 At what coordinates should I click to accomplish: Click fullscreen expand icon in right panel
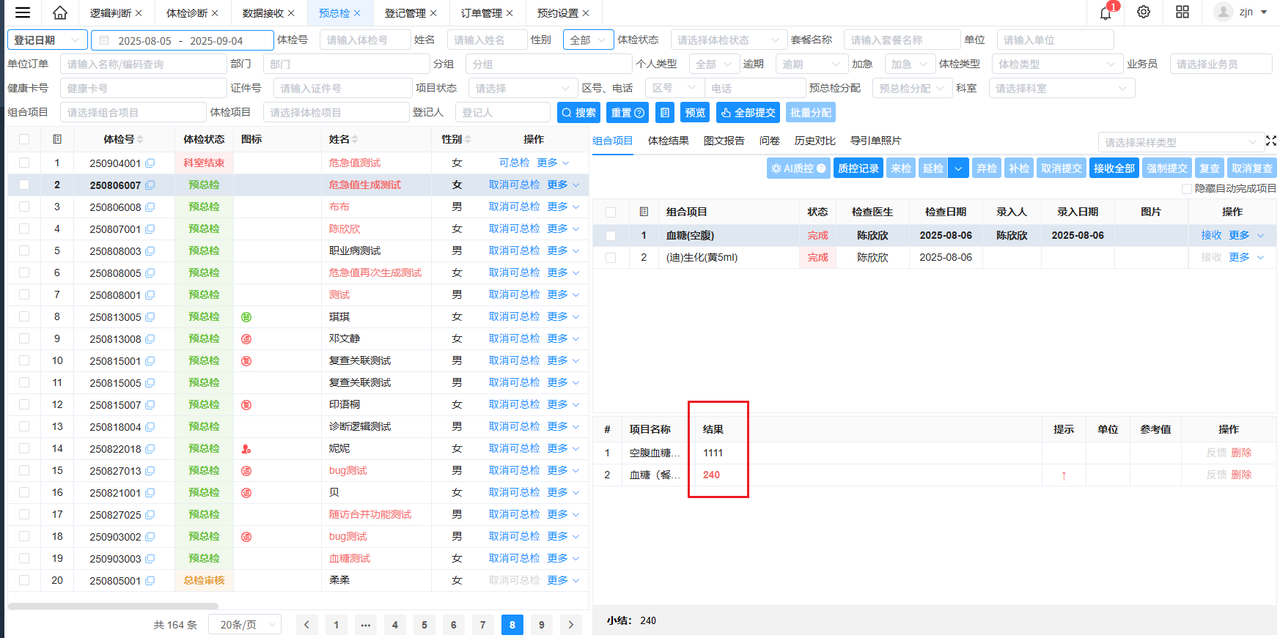coord(1271,141)
